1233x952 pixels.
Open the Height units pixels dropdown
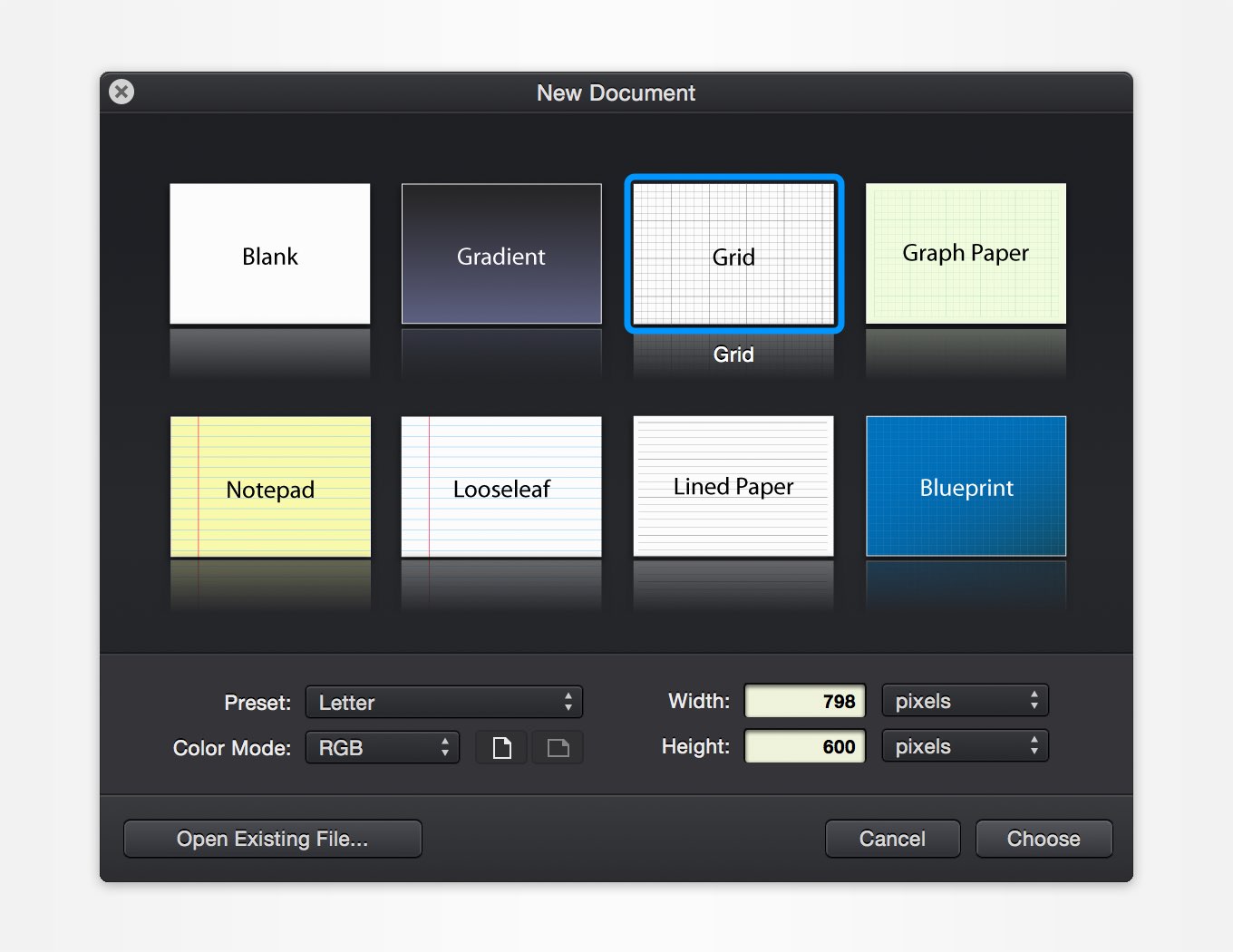click(965, 746)
